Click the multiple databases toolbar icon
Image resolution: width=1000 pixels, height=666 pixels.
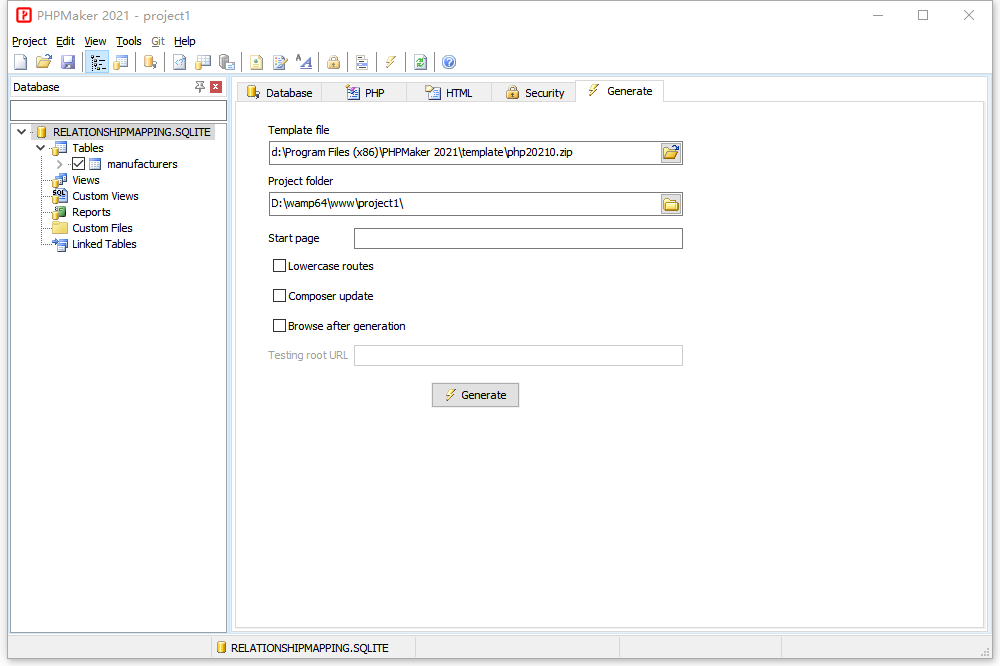227,62
